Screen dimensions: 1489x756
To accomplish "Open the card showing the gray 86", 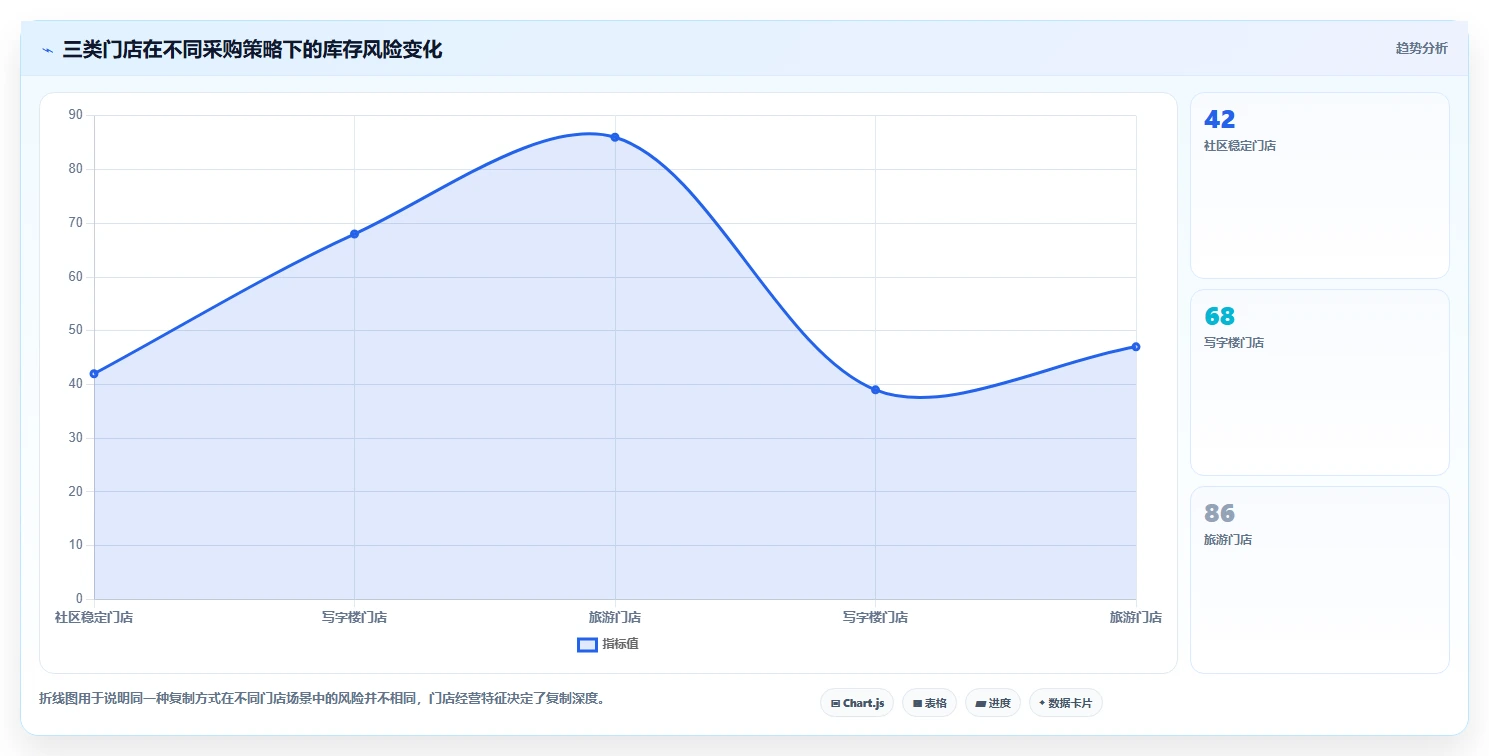I will point(1319,580).
